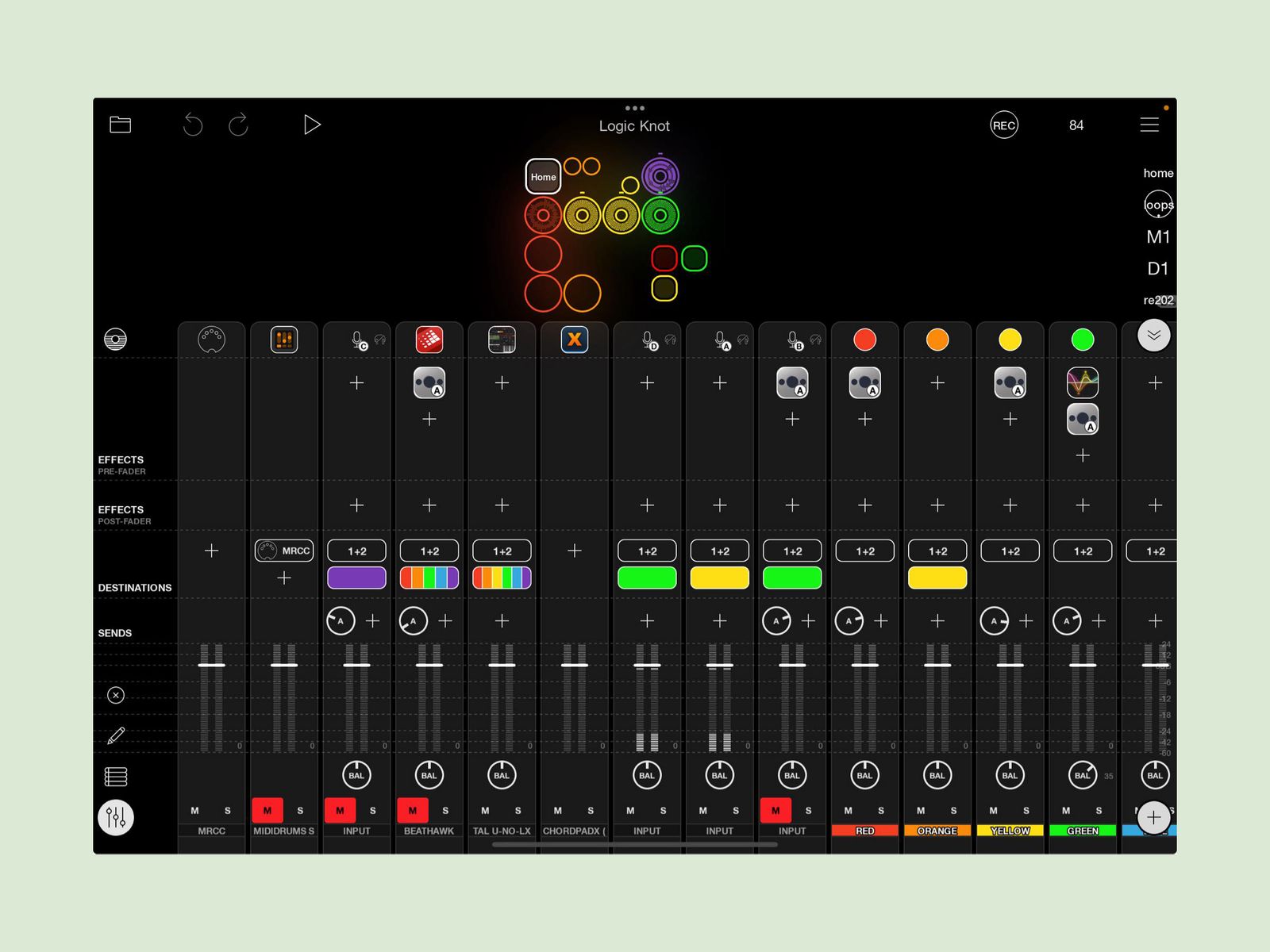Solo the CHORDPADX channel
Image resolution: width=1270 pixels, height=952 pixels.
591,810
